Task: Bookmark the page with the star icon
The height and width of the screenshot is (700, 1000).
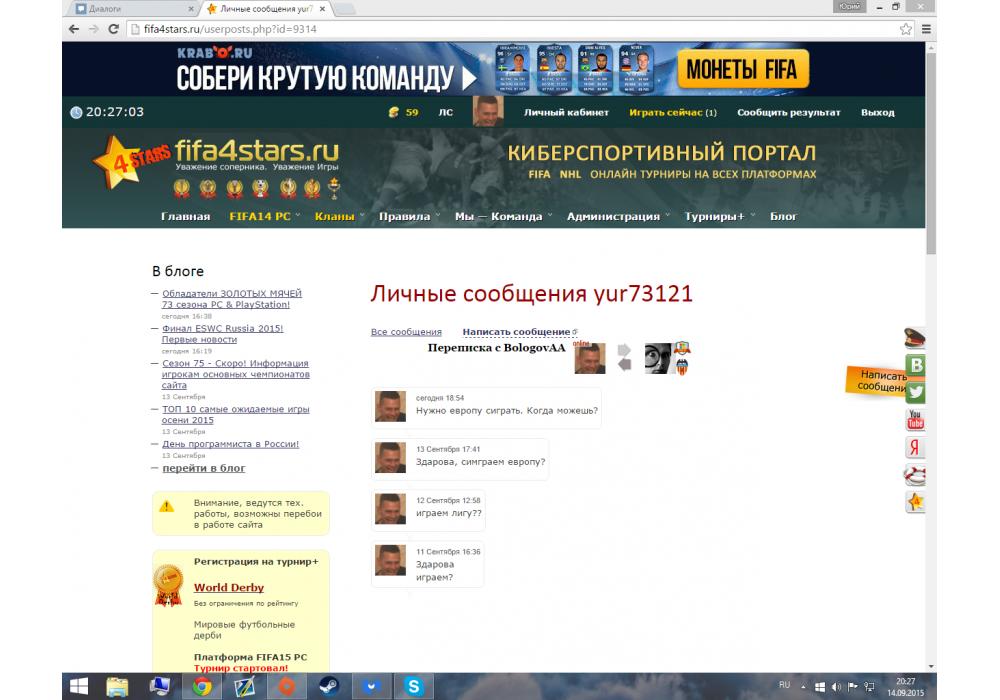Action: pos(906,29)
